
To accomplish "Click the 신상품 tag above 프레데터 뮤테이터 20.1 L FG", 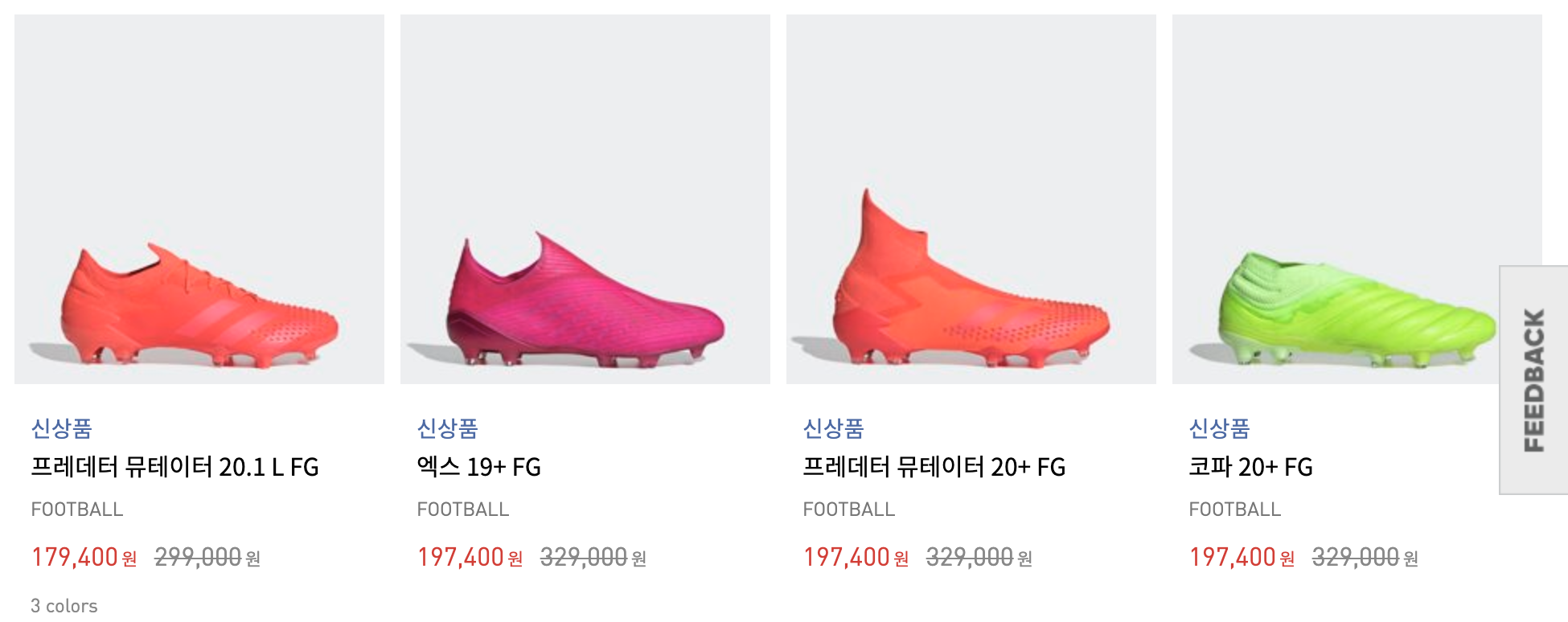I will [x=61, y=428].
